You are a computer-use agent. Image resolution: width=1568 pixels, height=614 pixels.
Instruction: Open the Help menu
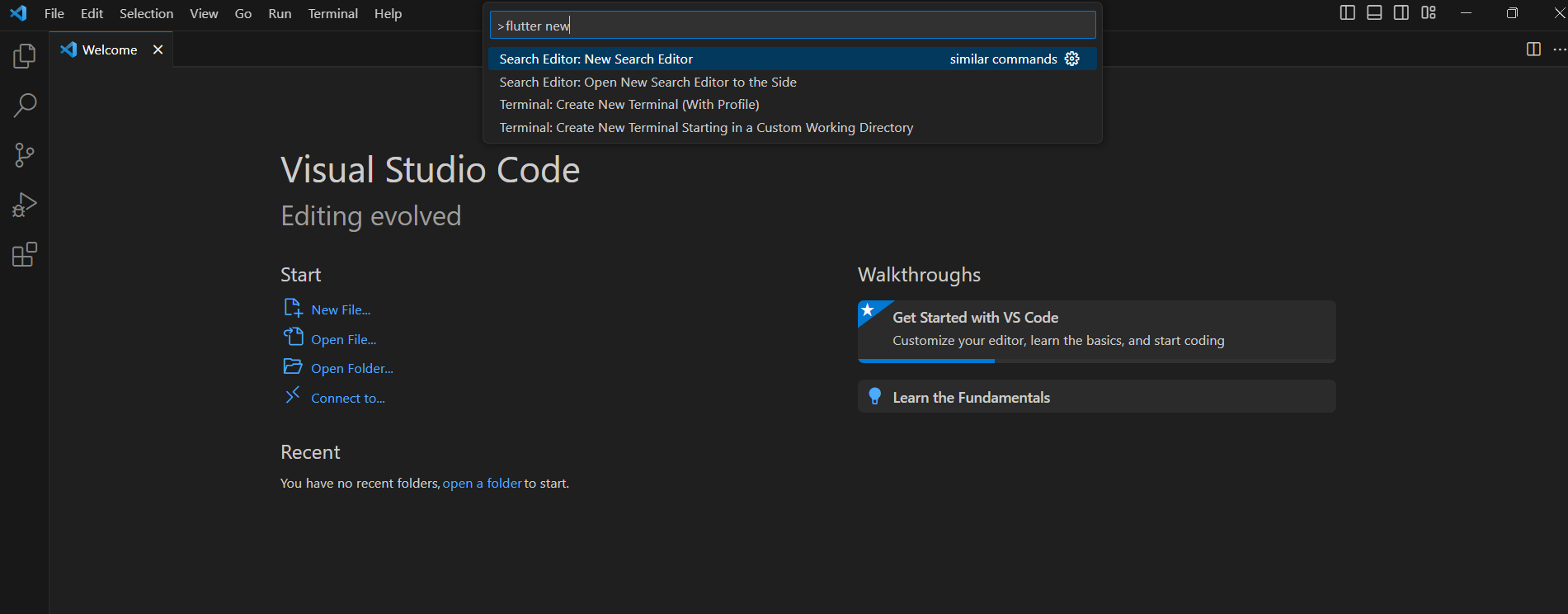388,13
